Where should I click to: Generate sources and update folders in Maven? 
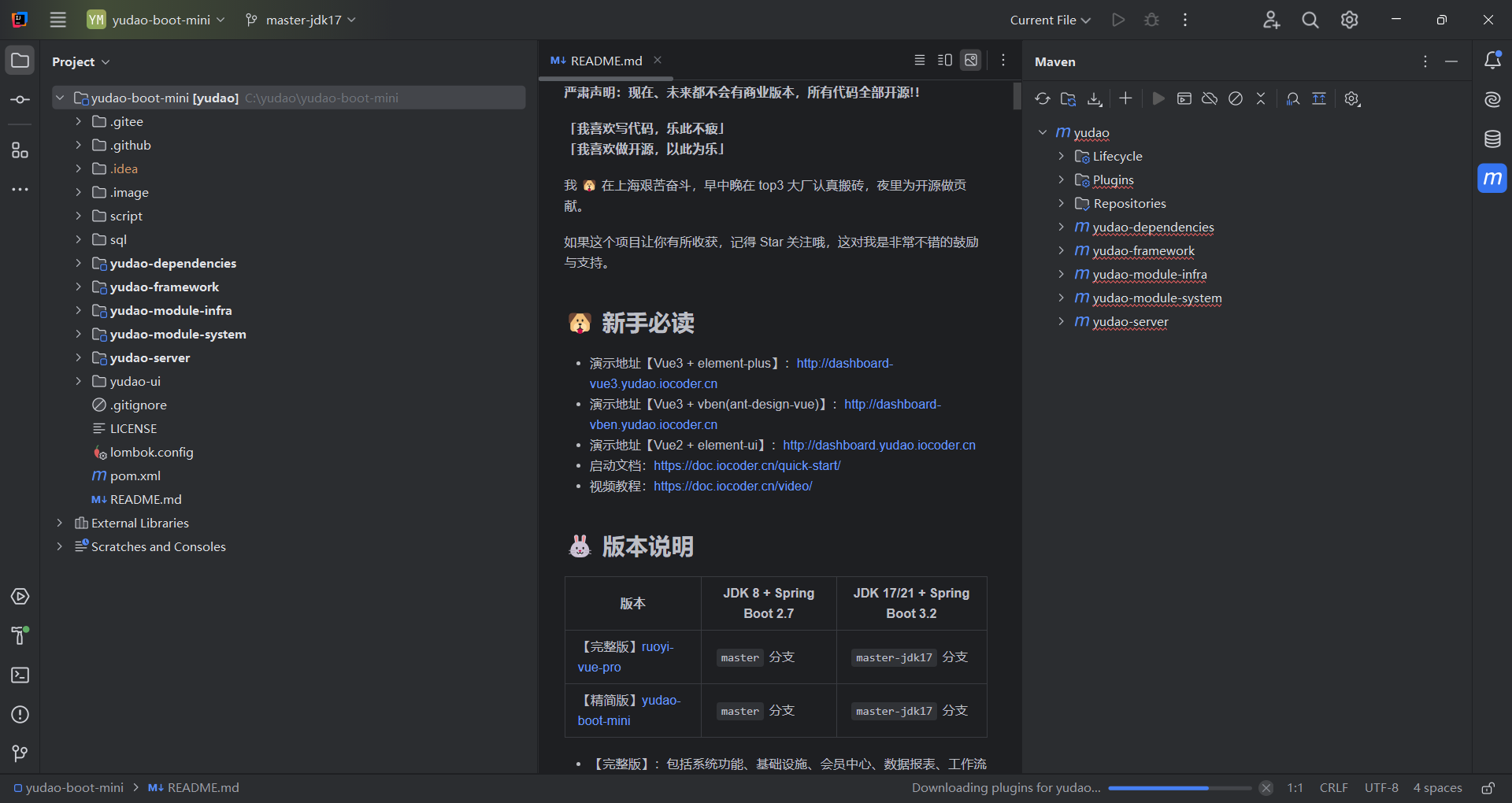1069,98
